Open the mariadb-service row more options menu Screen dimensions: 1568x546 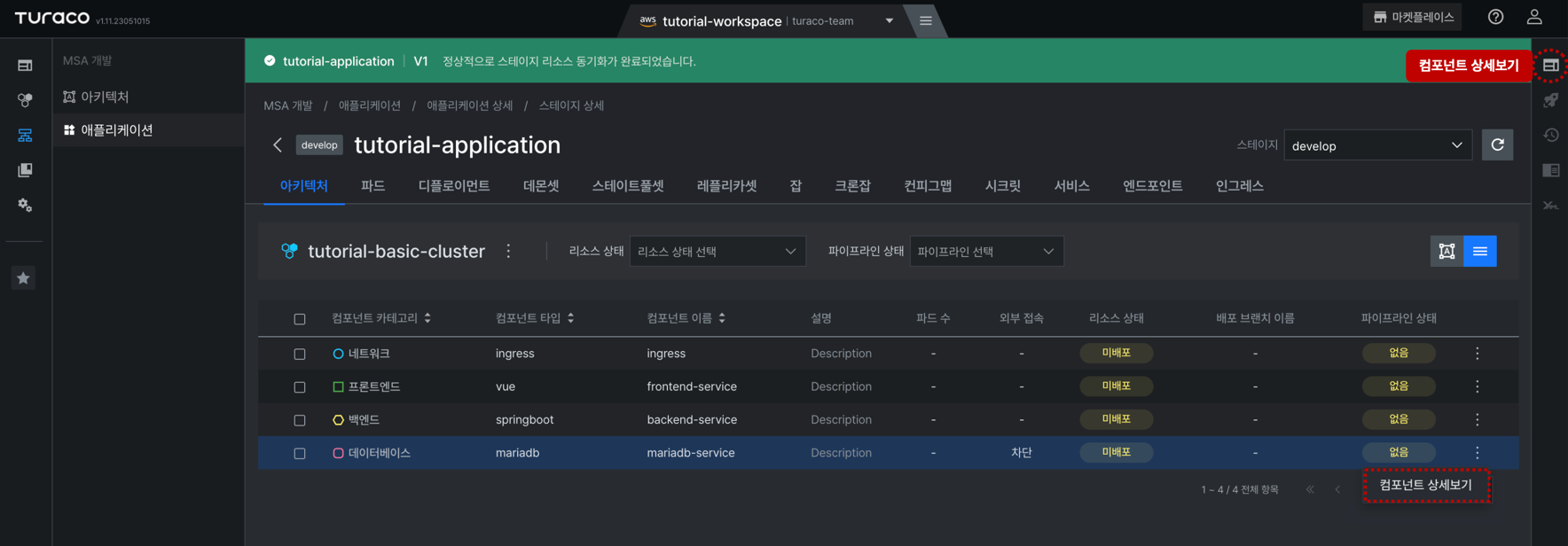(1477, 452)
